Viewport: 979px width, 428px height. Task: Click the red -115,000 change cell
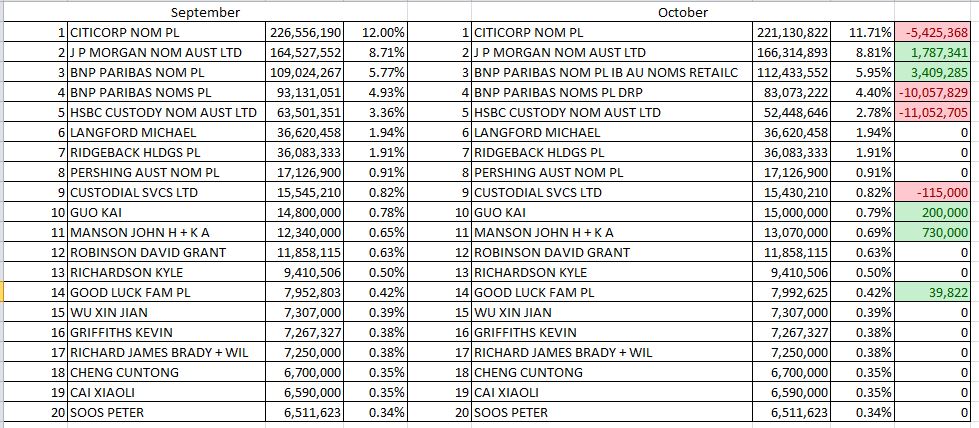[x=933, y=192]
